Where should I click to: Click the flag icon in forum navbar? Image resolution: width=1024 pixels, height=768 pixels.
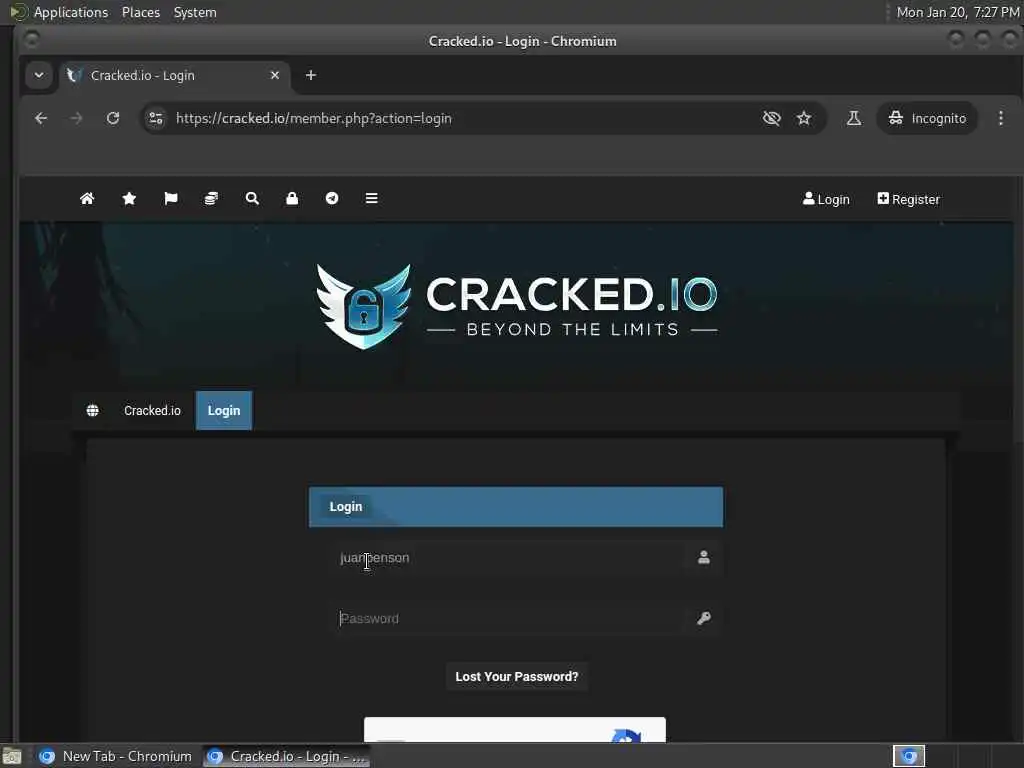[170, 199]
